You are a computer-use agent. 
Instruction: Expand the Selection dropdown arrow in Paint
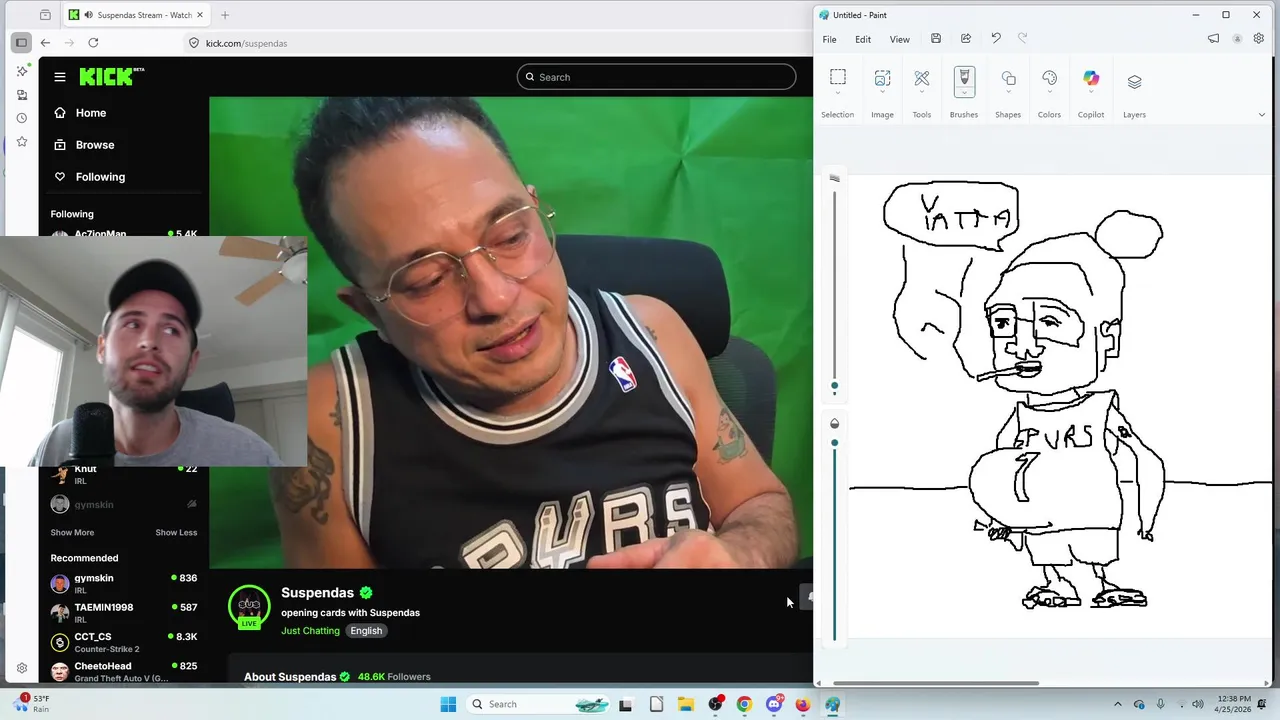(838, 94)
